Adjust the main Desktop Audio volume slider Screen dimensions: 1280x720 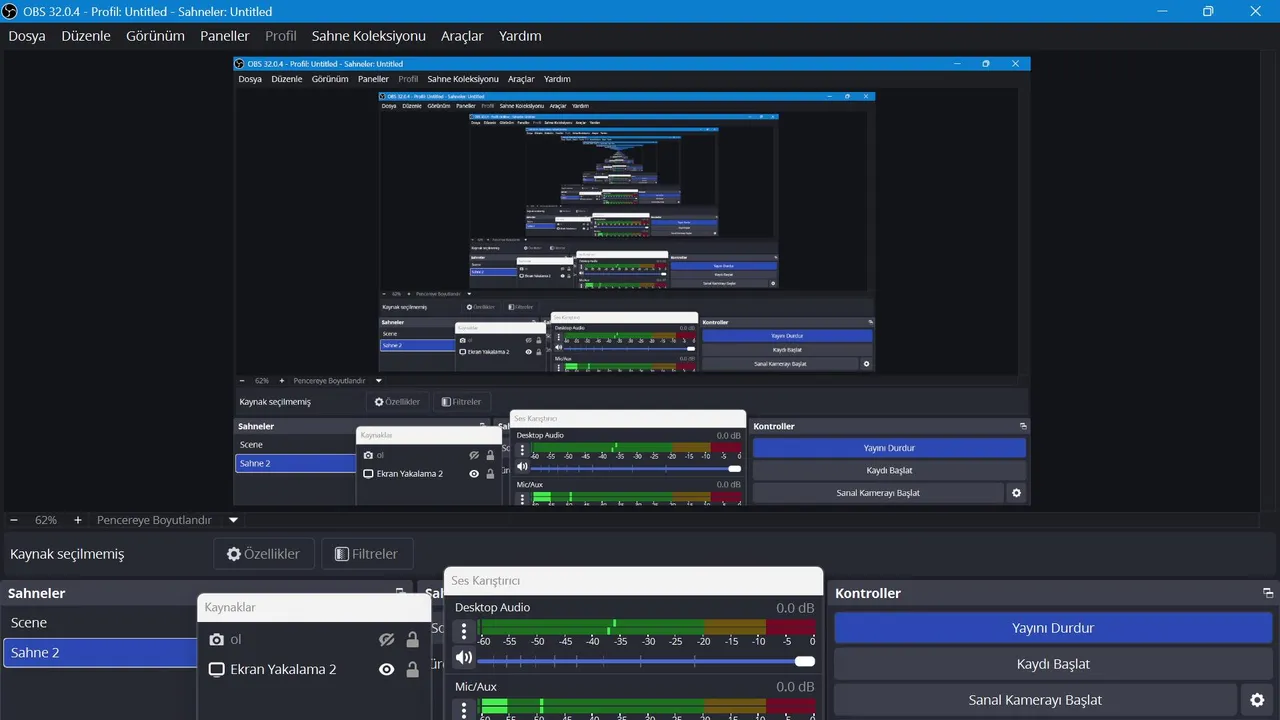point(646,661)
